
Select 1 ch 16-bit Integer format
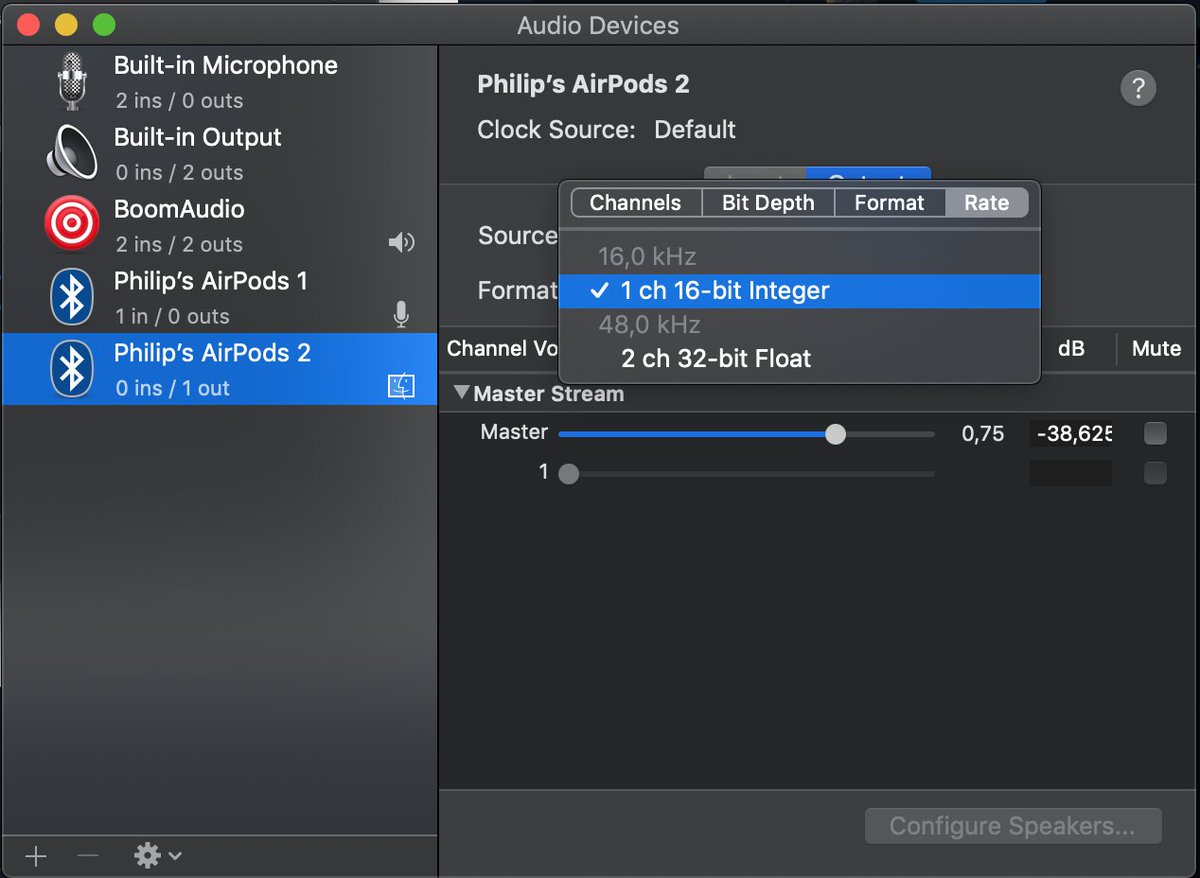[x=800, y=291]
